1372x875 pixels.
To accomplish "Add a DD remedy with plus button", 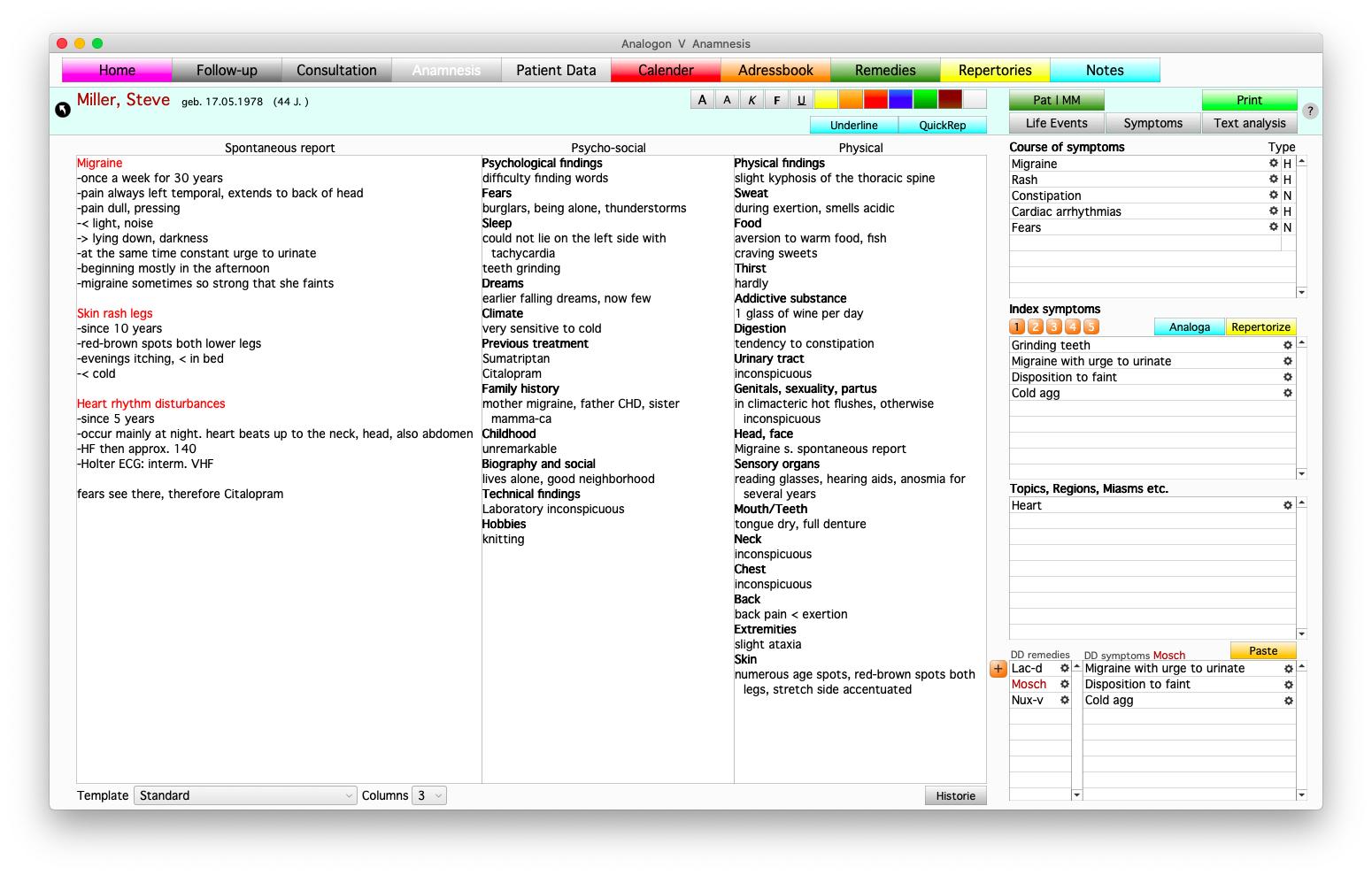I will point(998,669).
